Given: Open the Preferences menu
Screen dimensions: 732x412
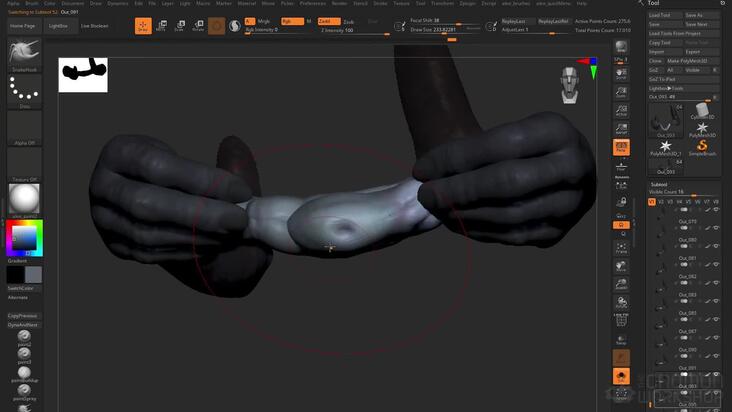Looking at the screenshot, I should click(312, 3).
